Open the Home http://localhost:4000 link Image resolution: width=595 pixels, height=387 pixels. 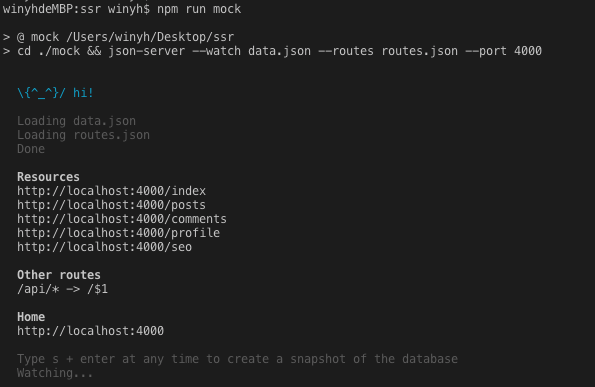point(90,331)
